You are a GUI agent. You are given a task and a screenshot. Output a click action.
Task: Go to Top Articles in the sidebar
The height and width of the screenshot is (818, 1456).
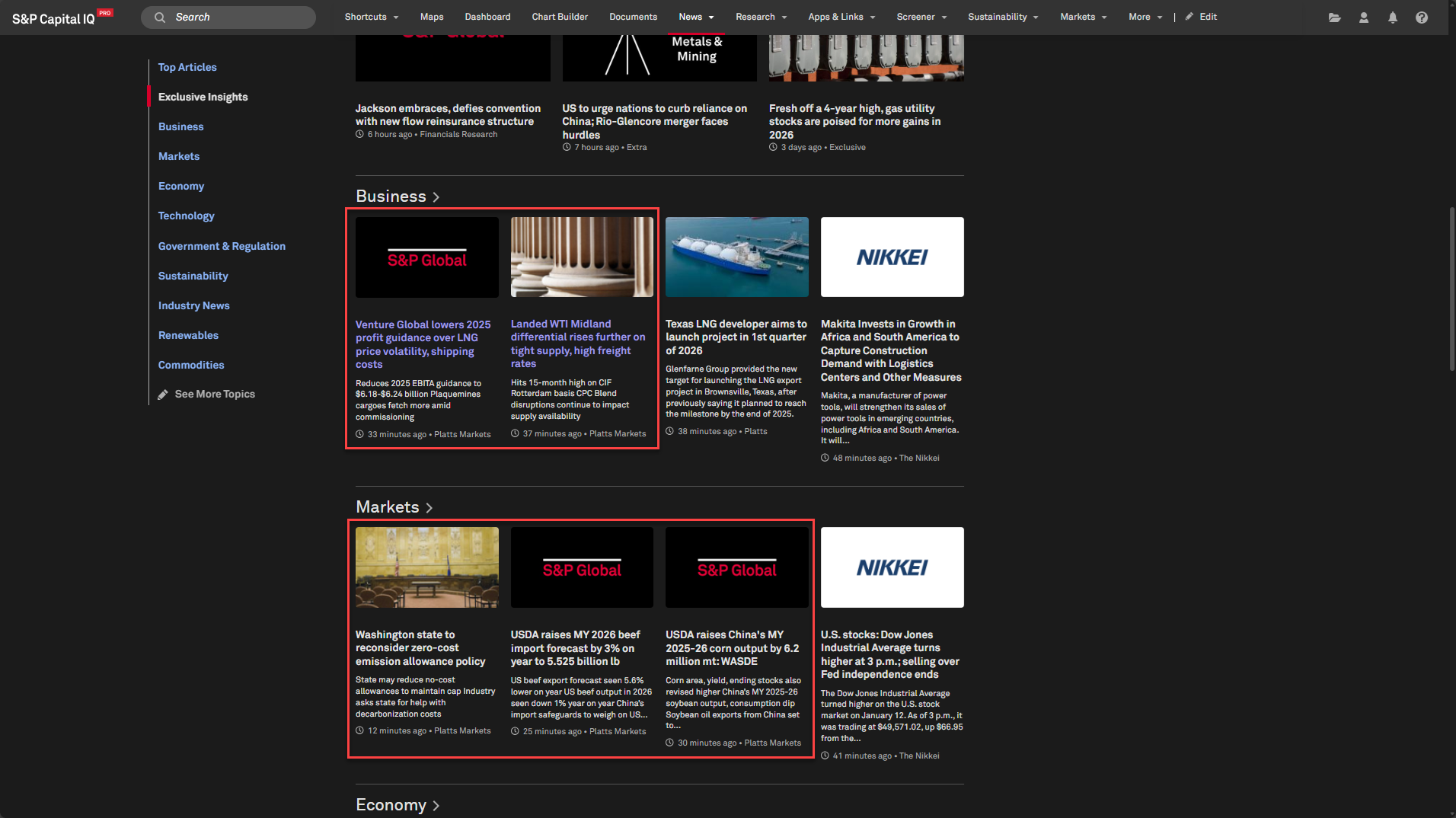(x=187, y=67)
